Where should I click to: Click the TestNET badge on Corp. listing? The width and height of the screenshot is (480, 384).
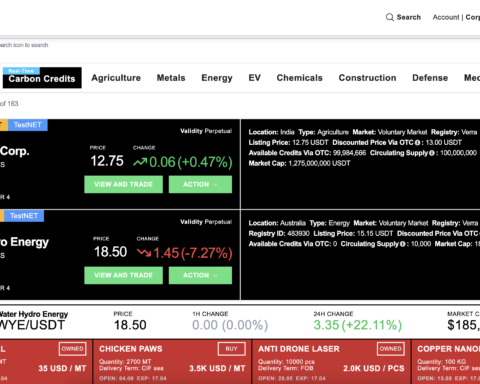(28, 125)
